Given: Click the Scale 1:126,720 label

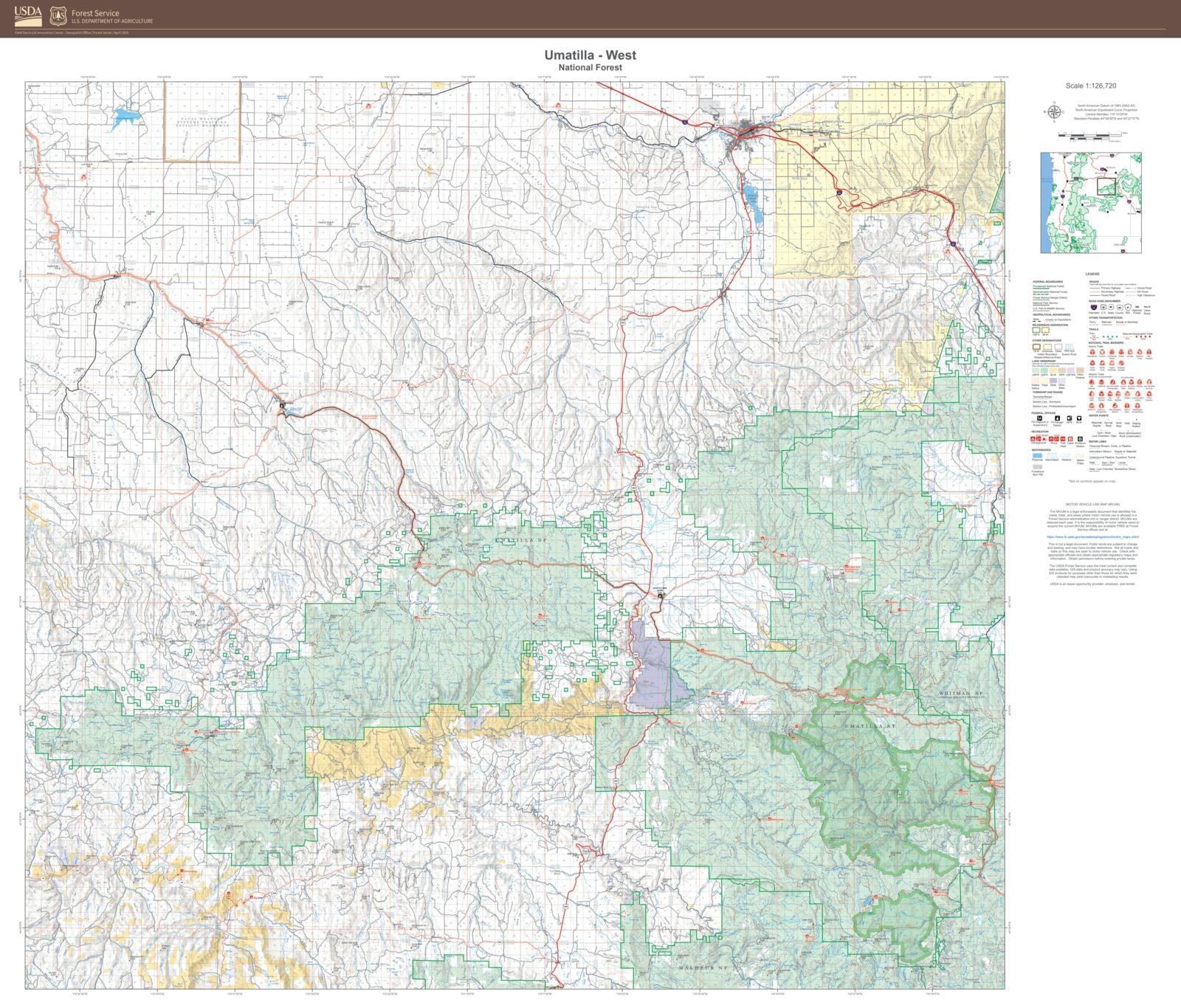Looking at the screenshot, I should click(x=1092, y=86).
